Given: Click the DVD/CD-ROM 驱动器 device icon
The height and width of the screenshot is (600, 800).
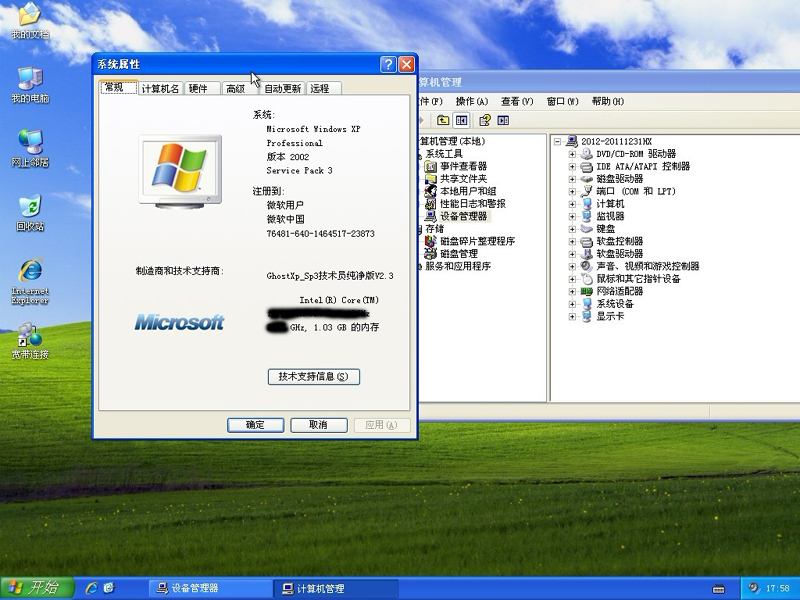Looking at the screenshot, I should tap(587, 154).
